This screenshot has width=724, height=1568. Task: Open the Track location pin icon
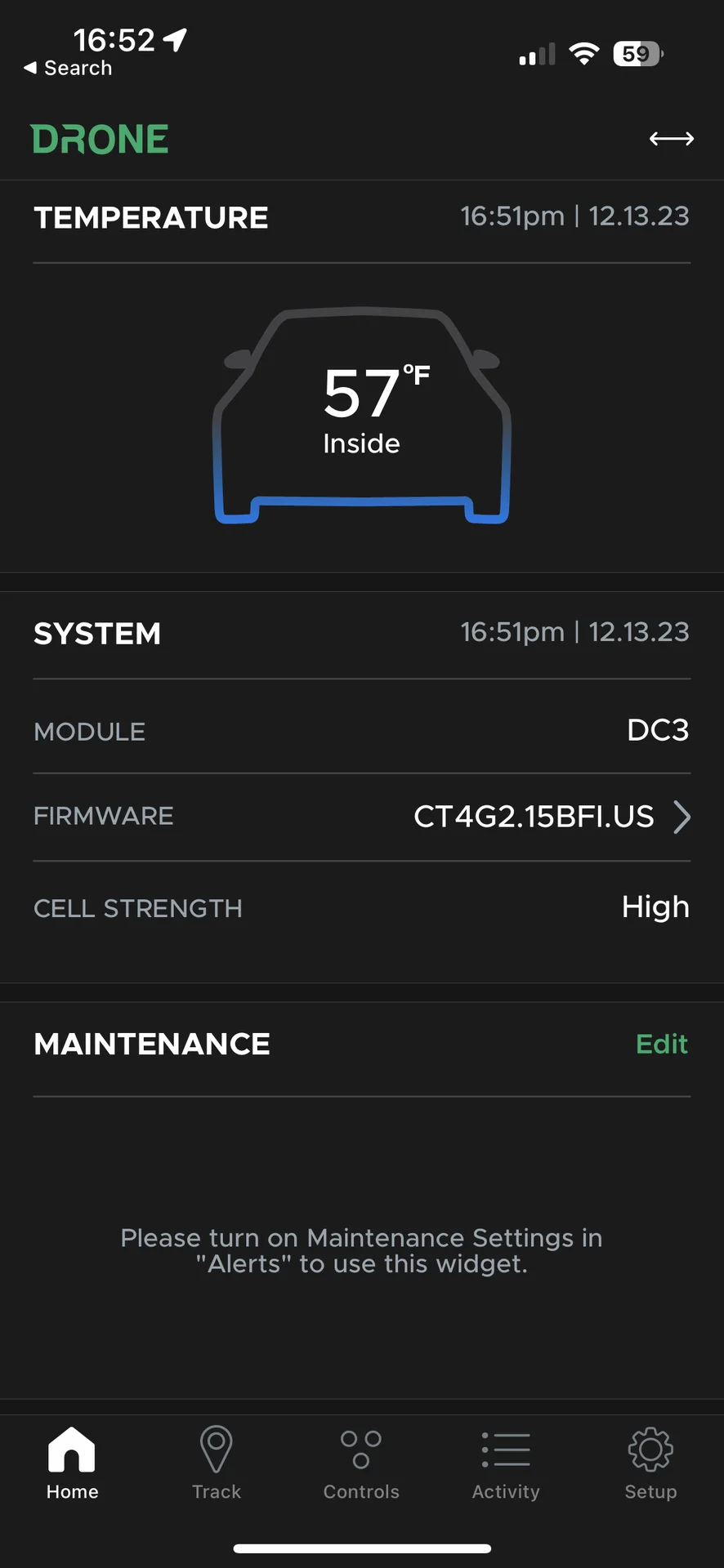pyautogui.click(x=217, y=1450)
